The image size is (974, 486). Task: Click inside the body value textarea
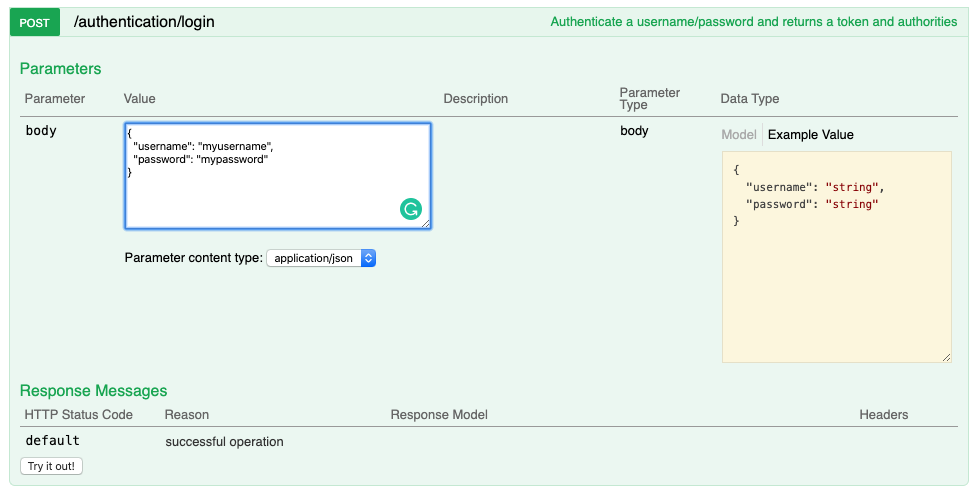coord(278,176)
